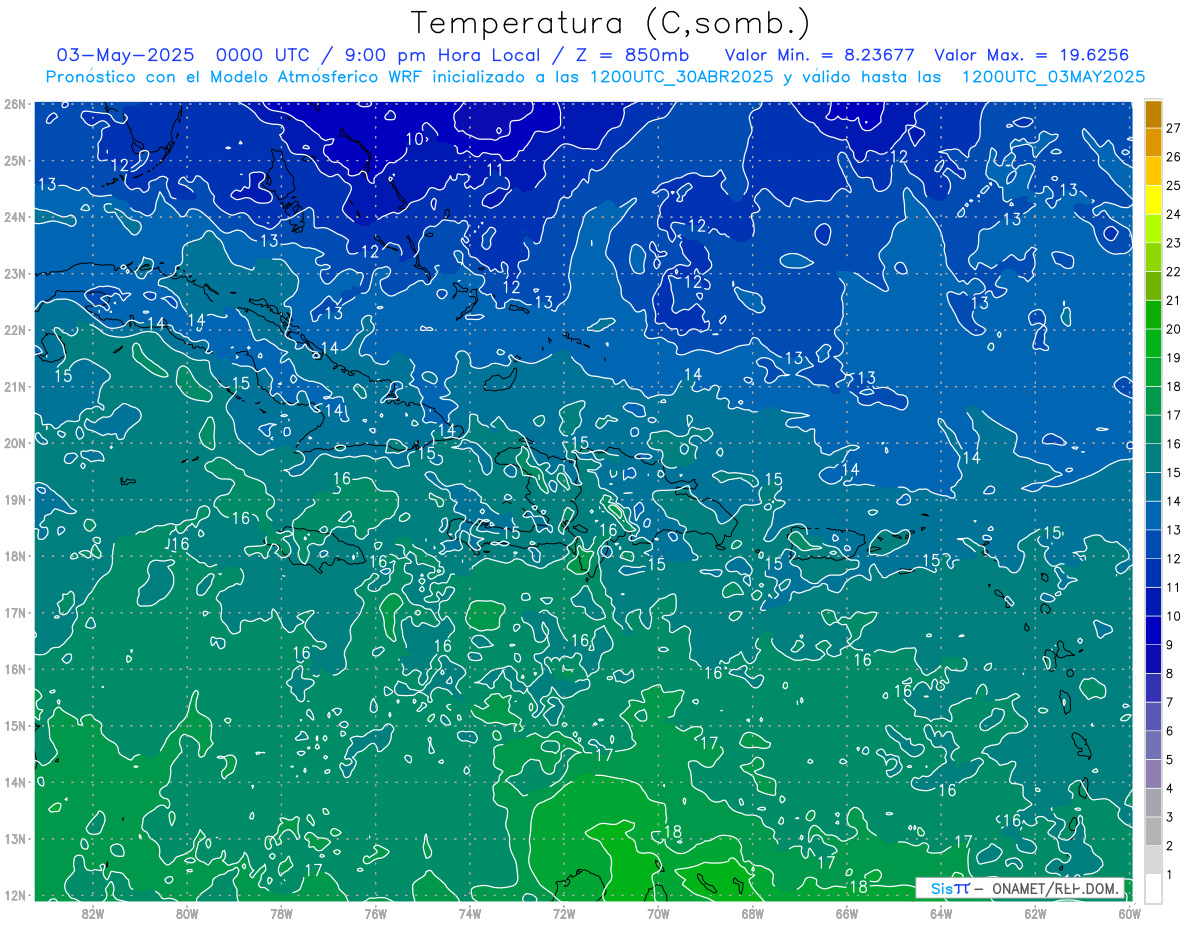Click the "16N" latitude axis label
Screen dimensions: 1200x927
click(14, 669)
